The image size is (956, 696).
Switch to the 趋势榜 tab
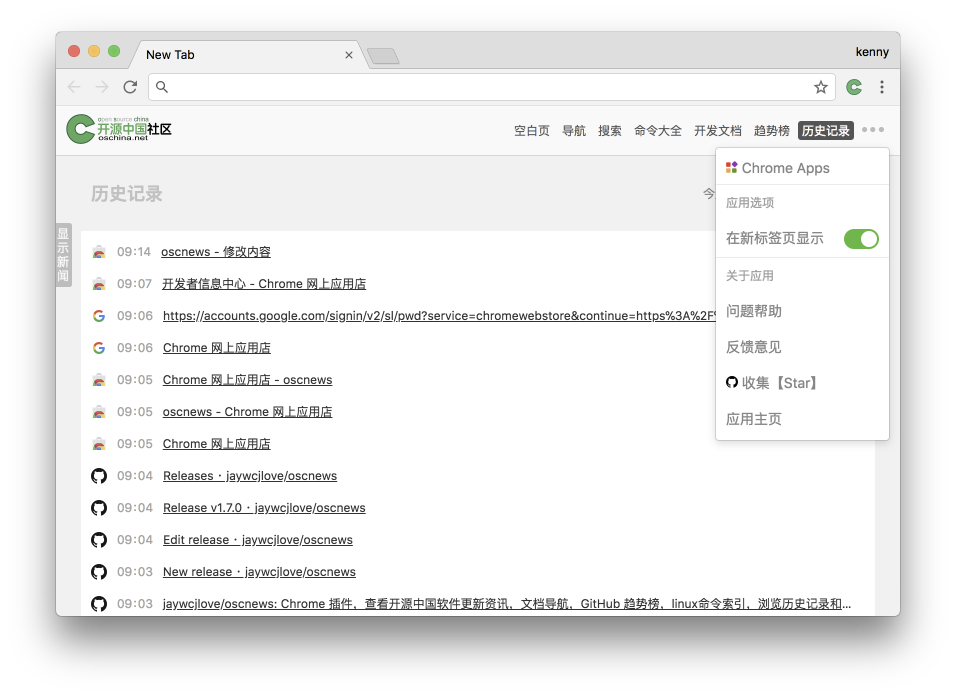click(x=772, y=130)
